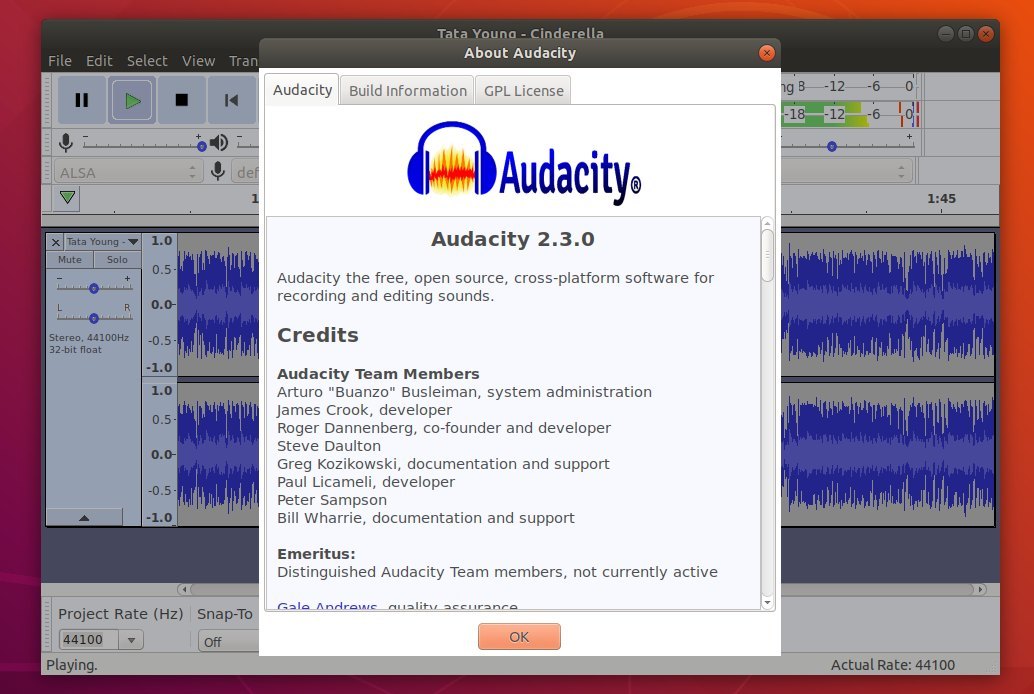1034x694 pixels.
Task: Open the Project Rate dropdown arrow
Action: pos(131,640)
